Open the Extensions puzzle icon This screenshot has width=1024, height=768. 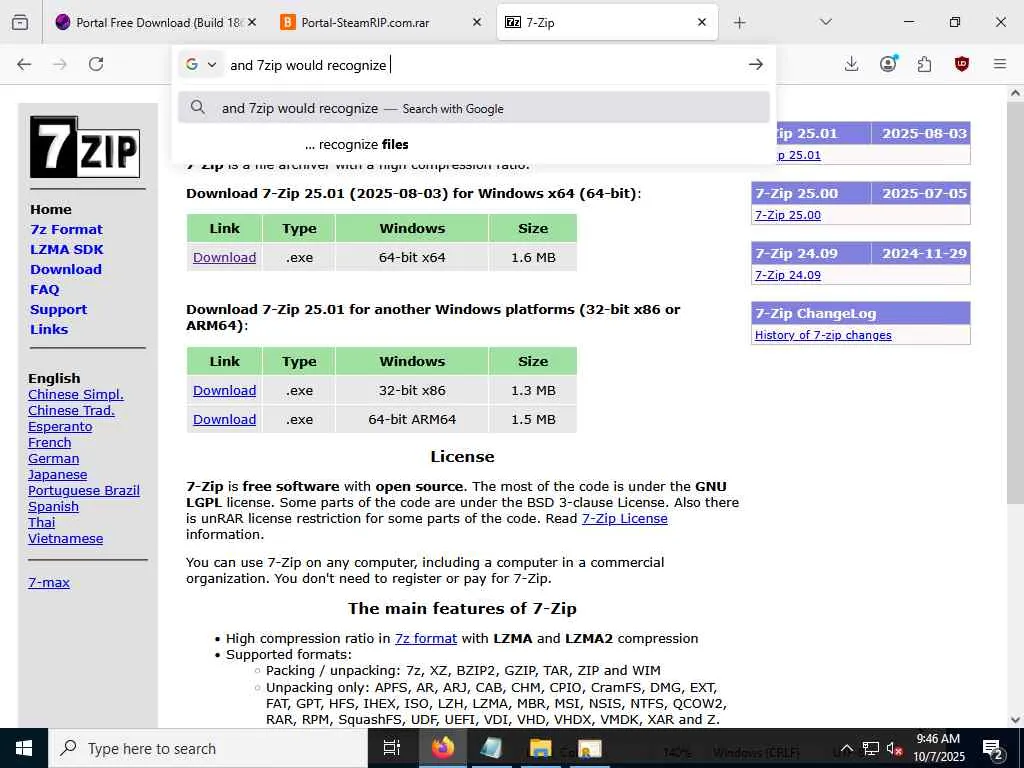click(925, 64)
